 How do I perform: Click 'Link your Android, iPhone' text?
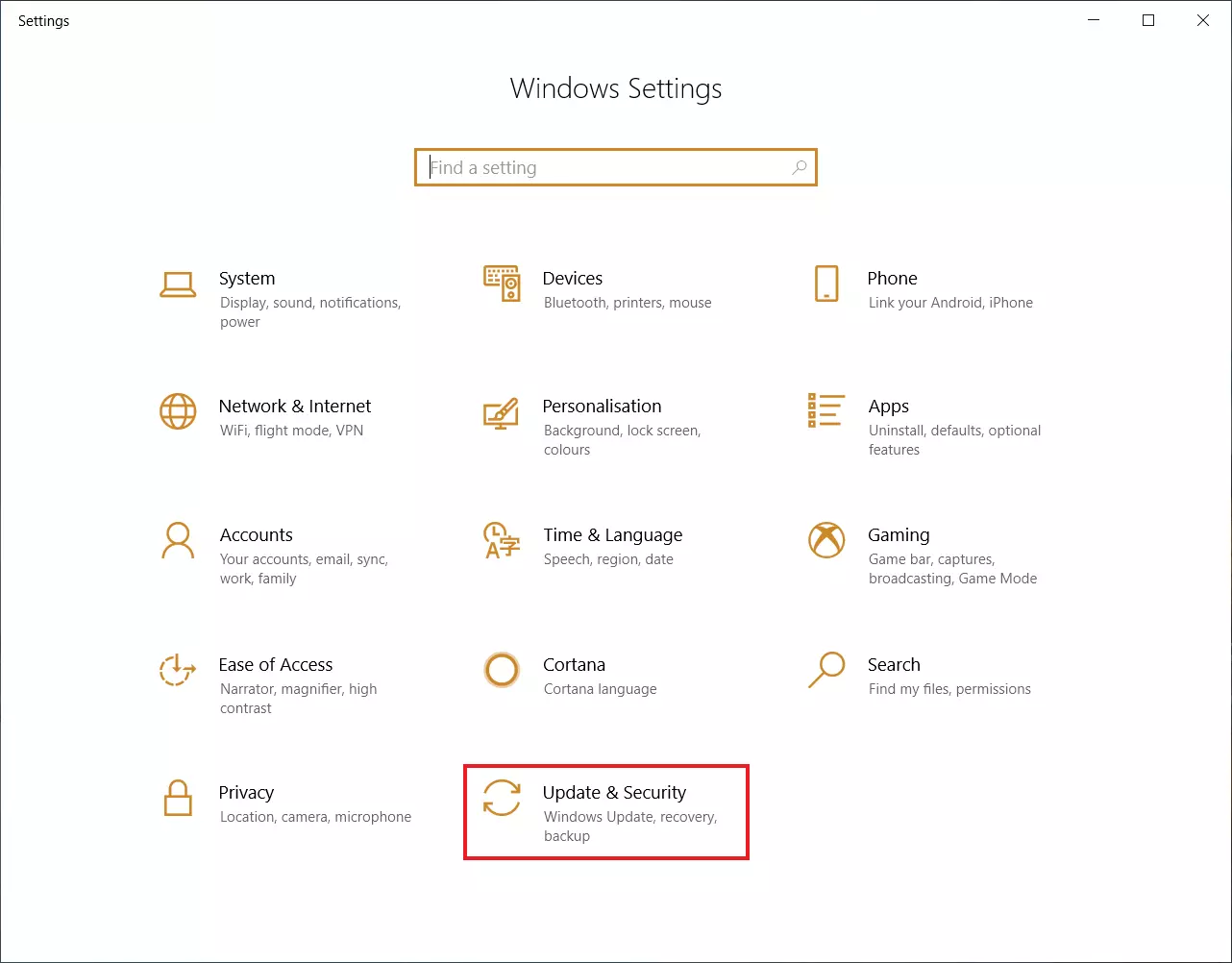950,303
